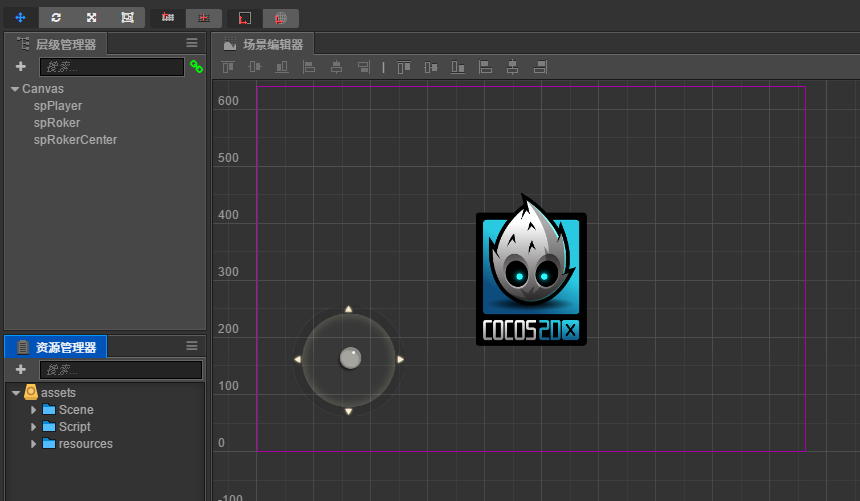
Task: Distribute nodes by top edges
Action: click(404, 67)
